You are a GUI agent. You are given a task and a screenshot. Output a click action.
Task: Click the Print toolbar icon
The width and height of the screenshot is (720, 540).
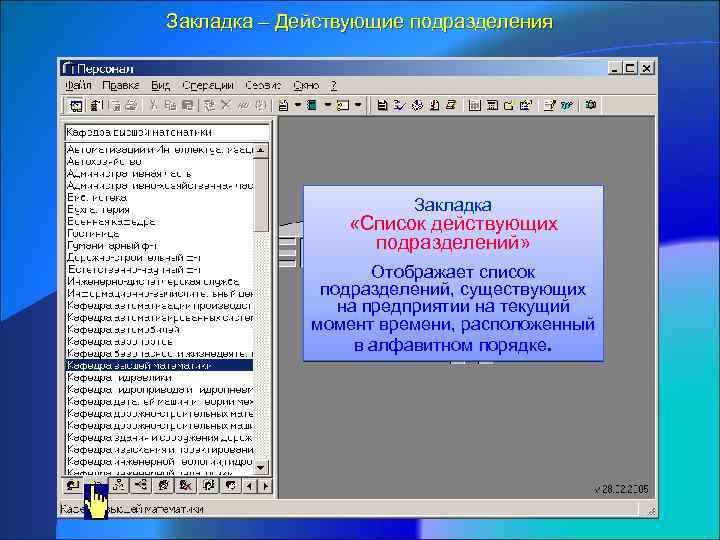132,105
